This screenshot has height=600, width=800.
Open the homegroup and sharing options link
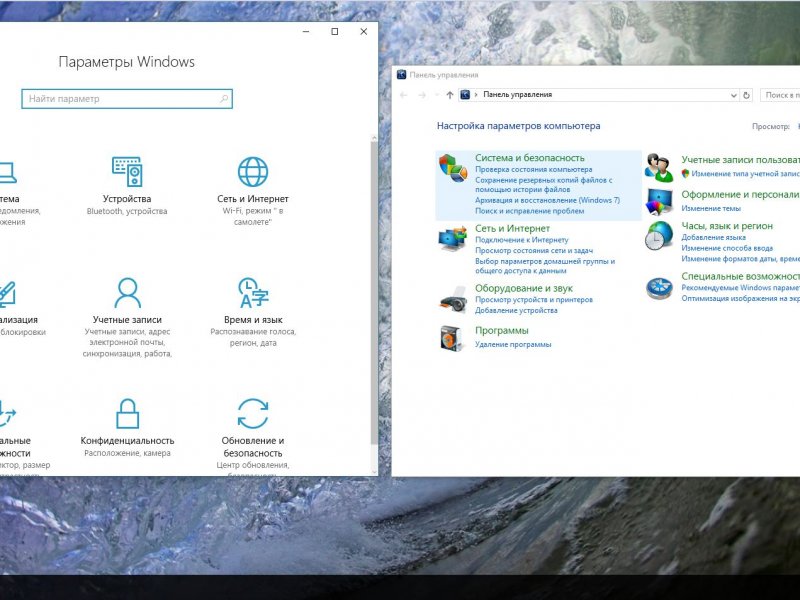pyautogui.click(x=545, y=266)
